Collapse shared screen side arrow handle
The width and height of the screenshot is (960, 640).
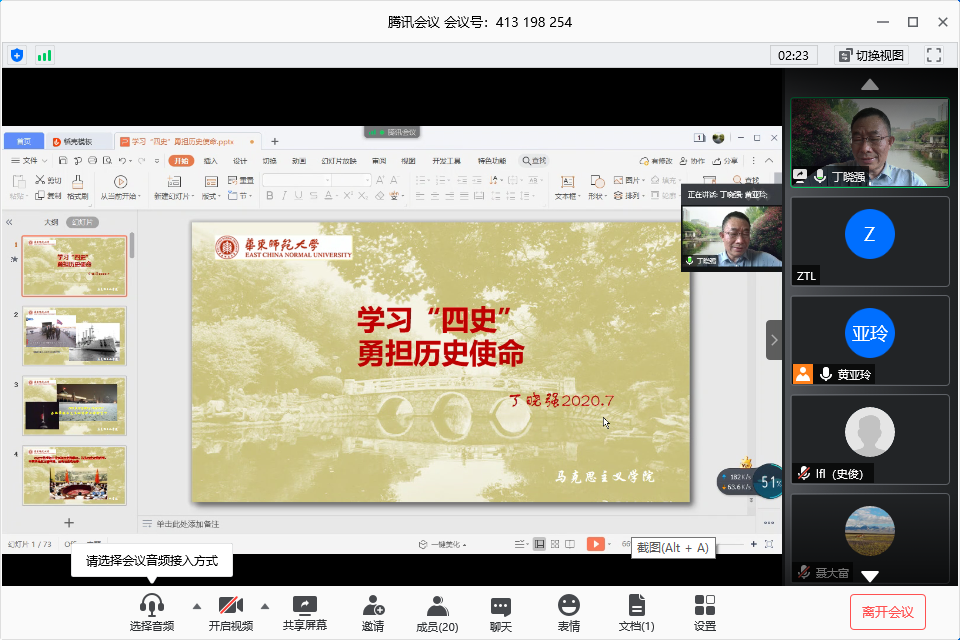coord(774,340)
